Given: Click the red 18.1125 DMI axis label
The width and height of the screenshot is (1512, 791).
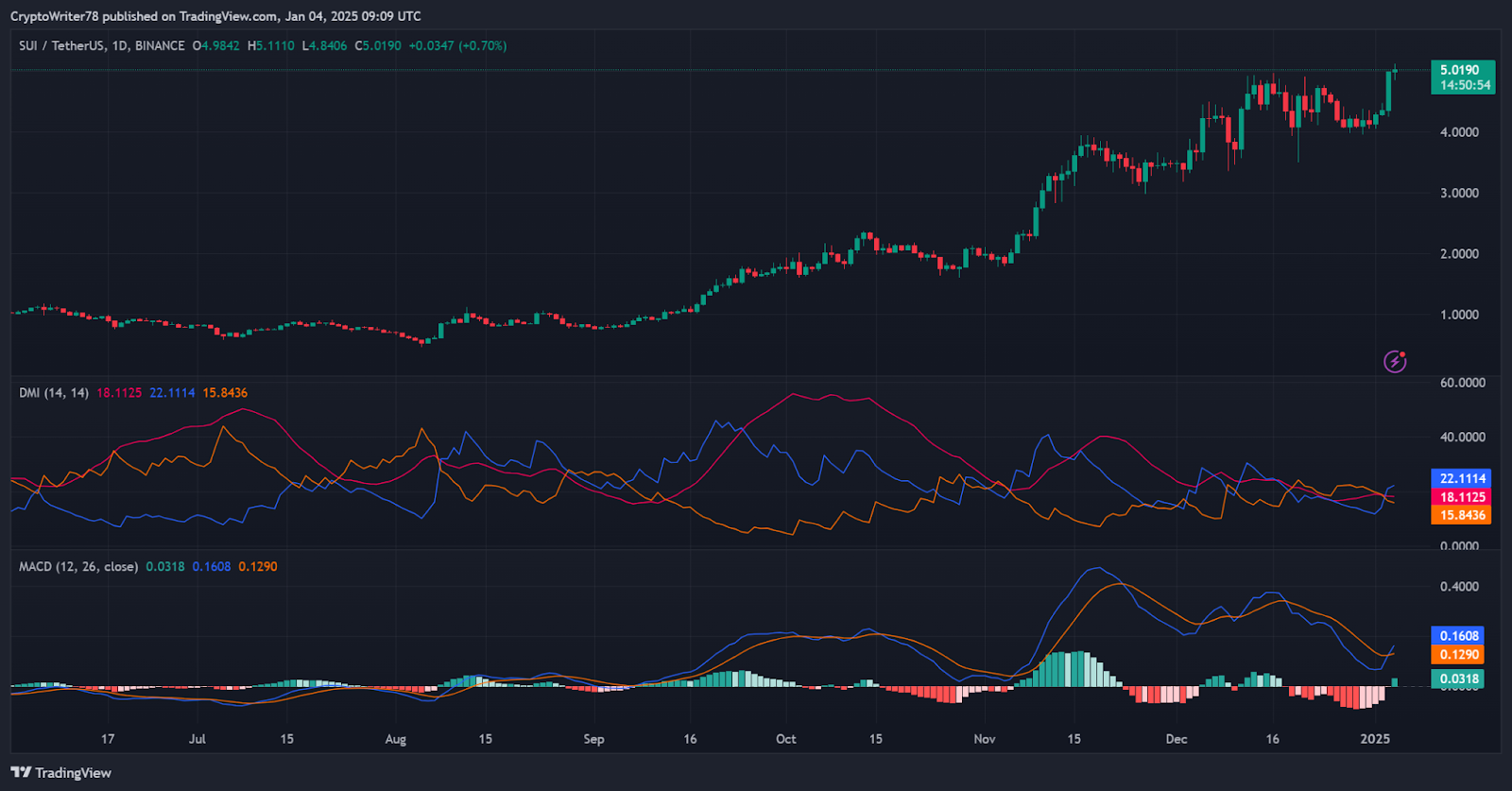Looking at the screenshot, I should (x=1462, y=497).
